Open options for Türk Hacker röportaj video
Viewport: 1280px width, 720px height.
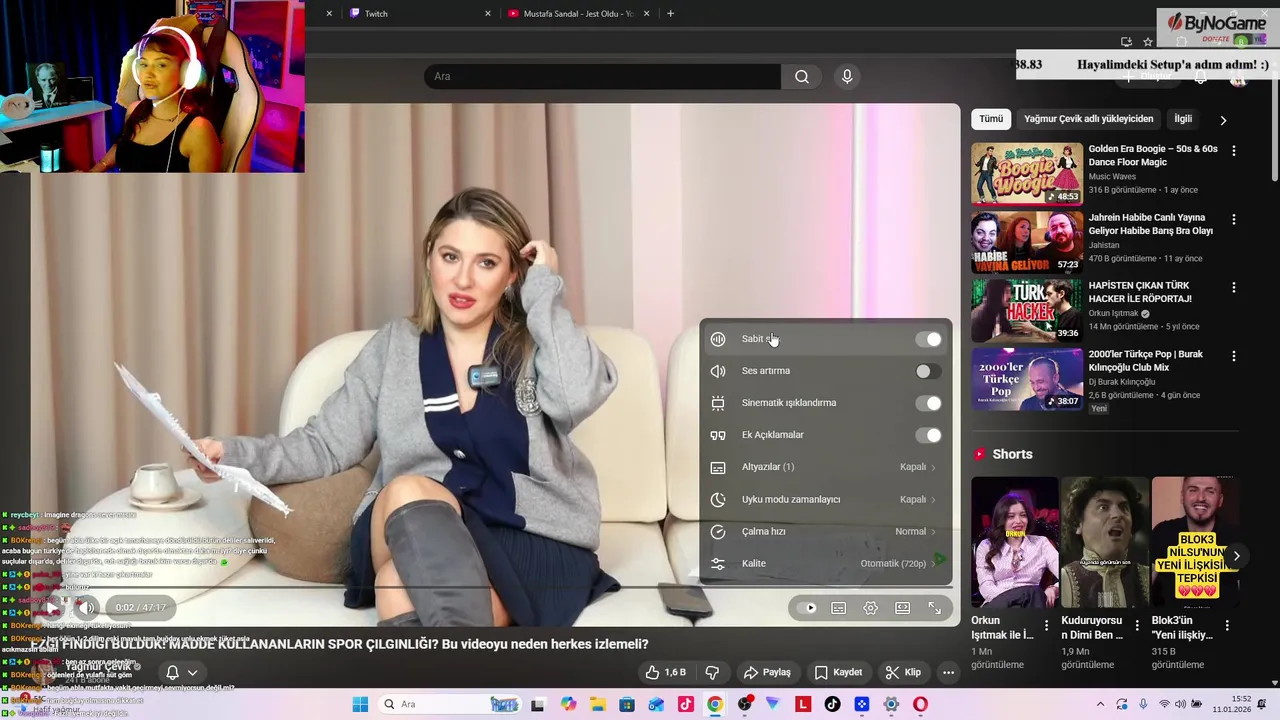point(1233,287)
